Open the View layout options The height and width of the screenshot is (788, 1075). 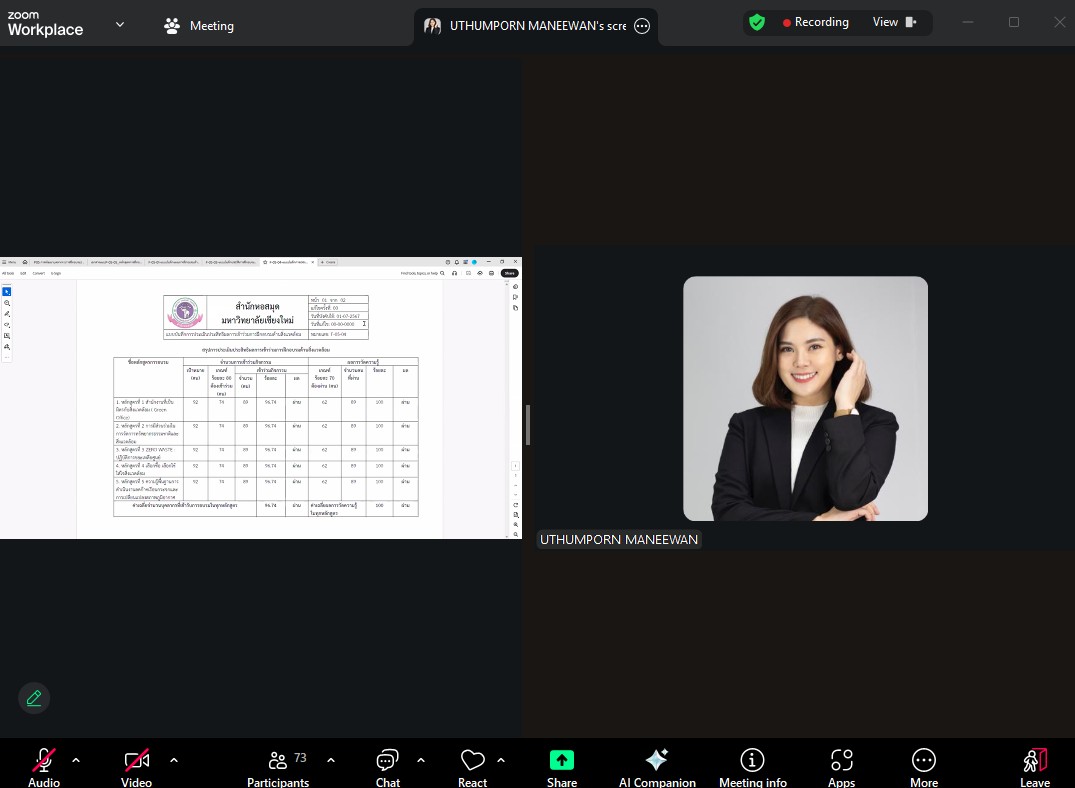pyautogui.click(x=894, y=22)
